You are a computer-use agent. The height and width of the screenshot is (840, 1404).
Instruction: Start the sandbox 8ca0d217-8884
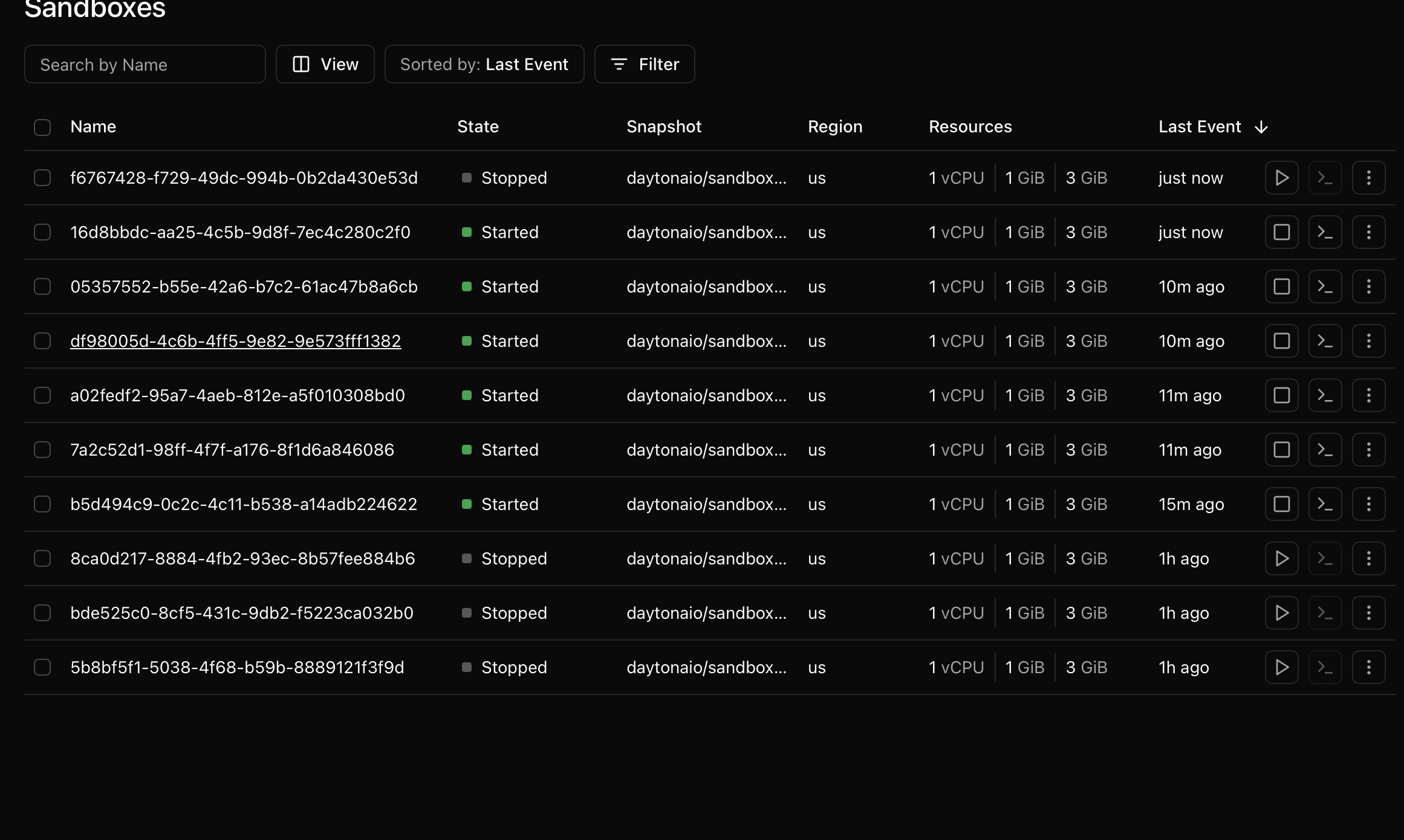point(1281,558)
